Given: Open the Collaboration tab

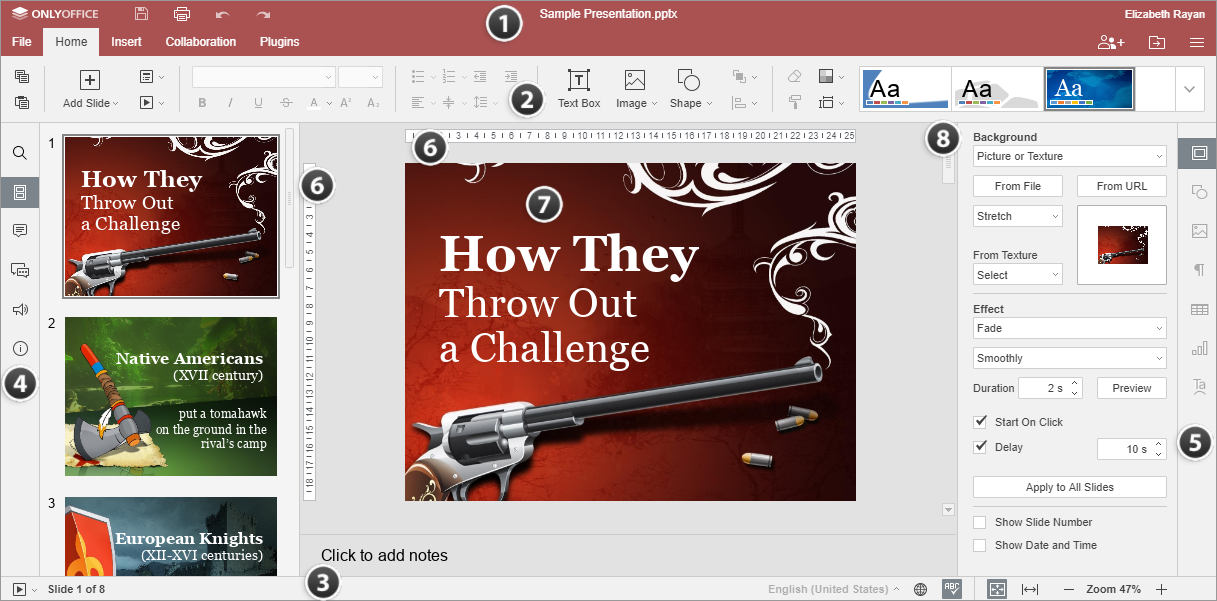Looking at the screenshot, I should pos(200,42).
